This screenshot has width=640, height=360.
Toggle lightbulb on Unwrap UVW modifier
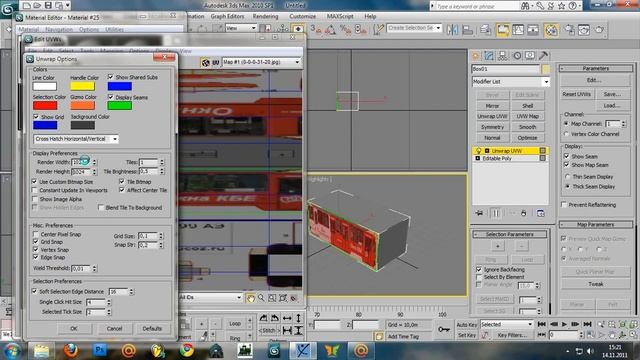coord(478,151)
